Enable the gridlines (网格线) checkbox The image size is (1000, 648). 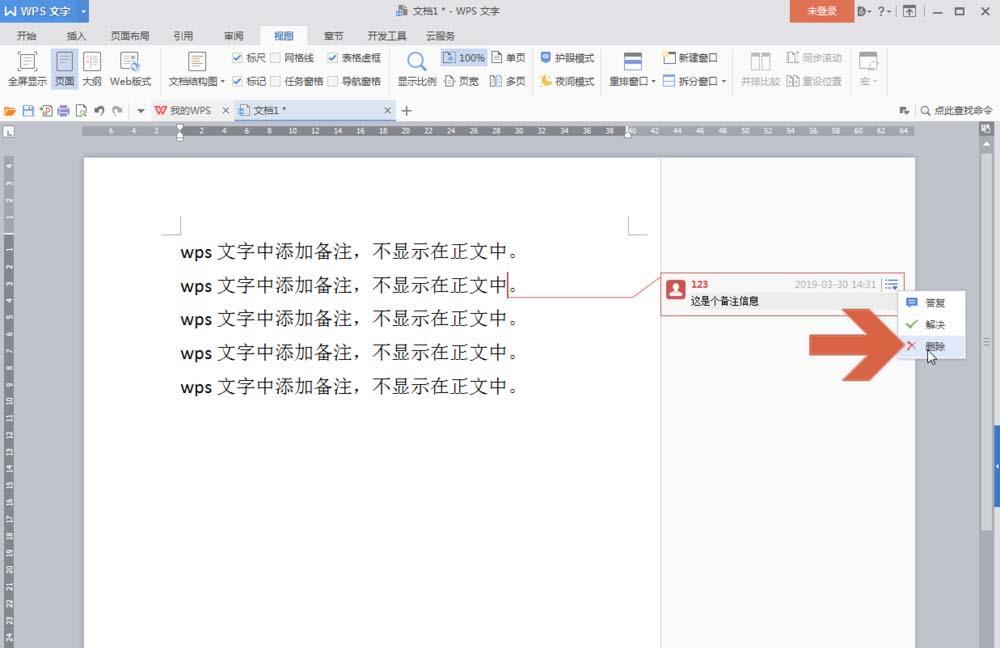click(276, 58)
